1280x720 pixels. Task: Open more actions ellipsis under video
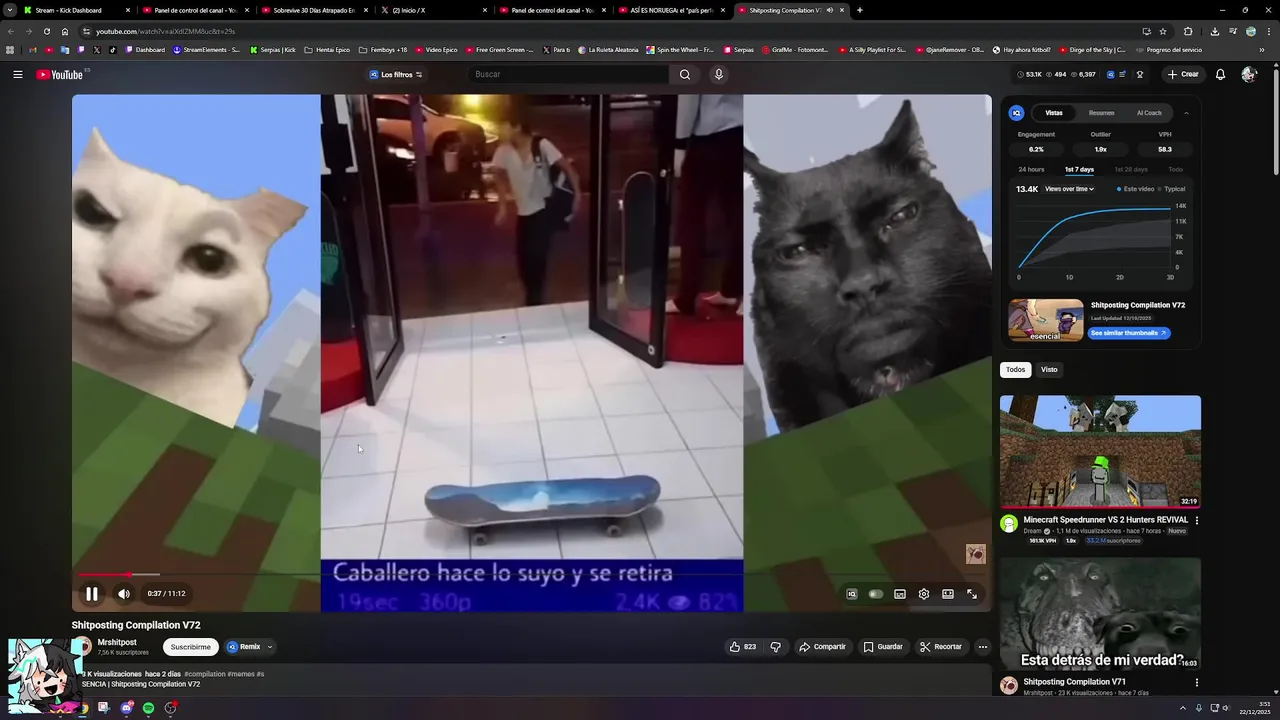tap(983, 647)
